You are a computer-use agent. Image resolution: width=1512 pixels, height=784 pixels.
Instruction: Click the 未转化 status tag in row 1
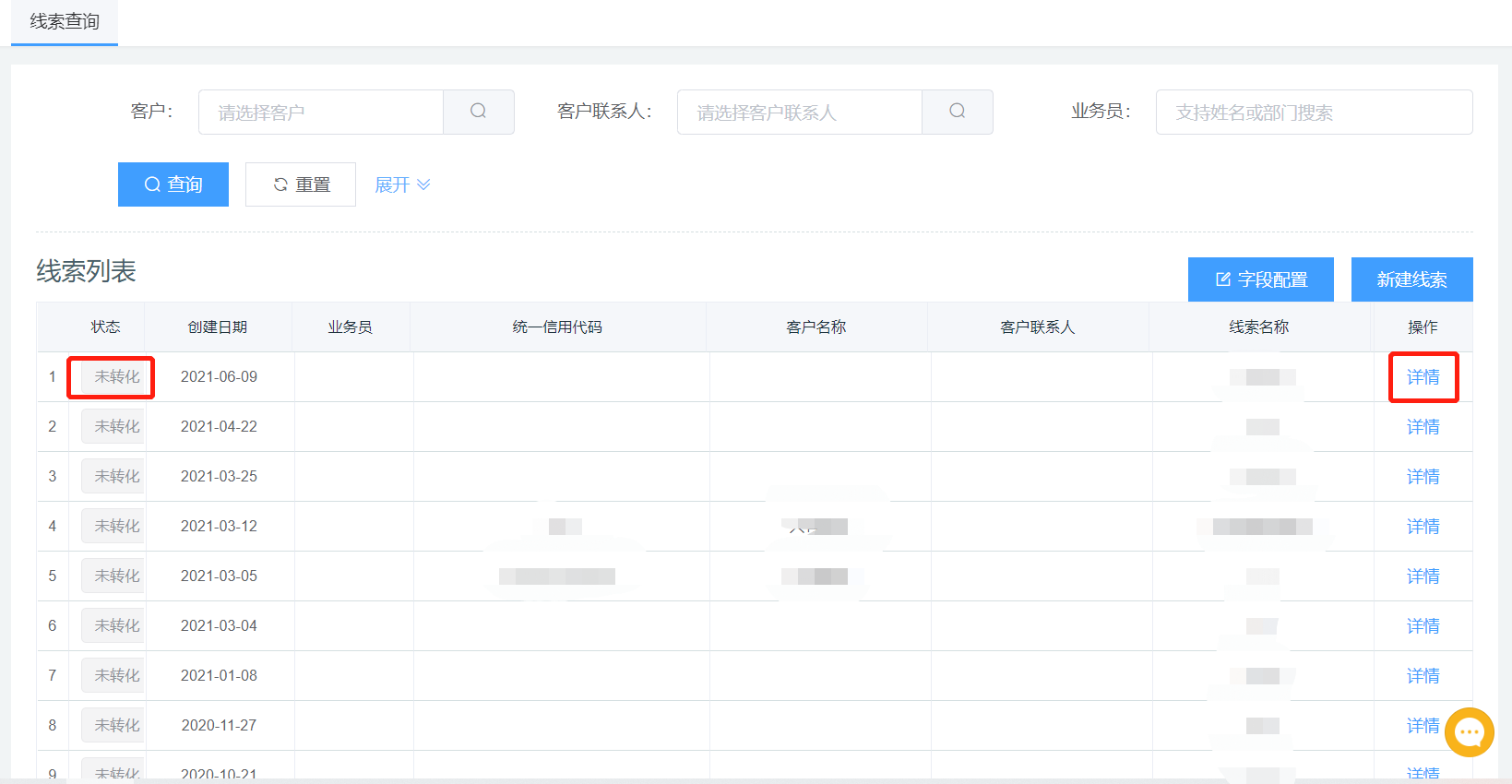[116, 377]
